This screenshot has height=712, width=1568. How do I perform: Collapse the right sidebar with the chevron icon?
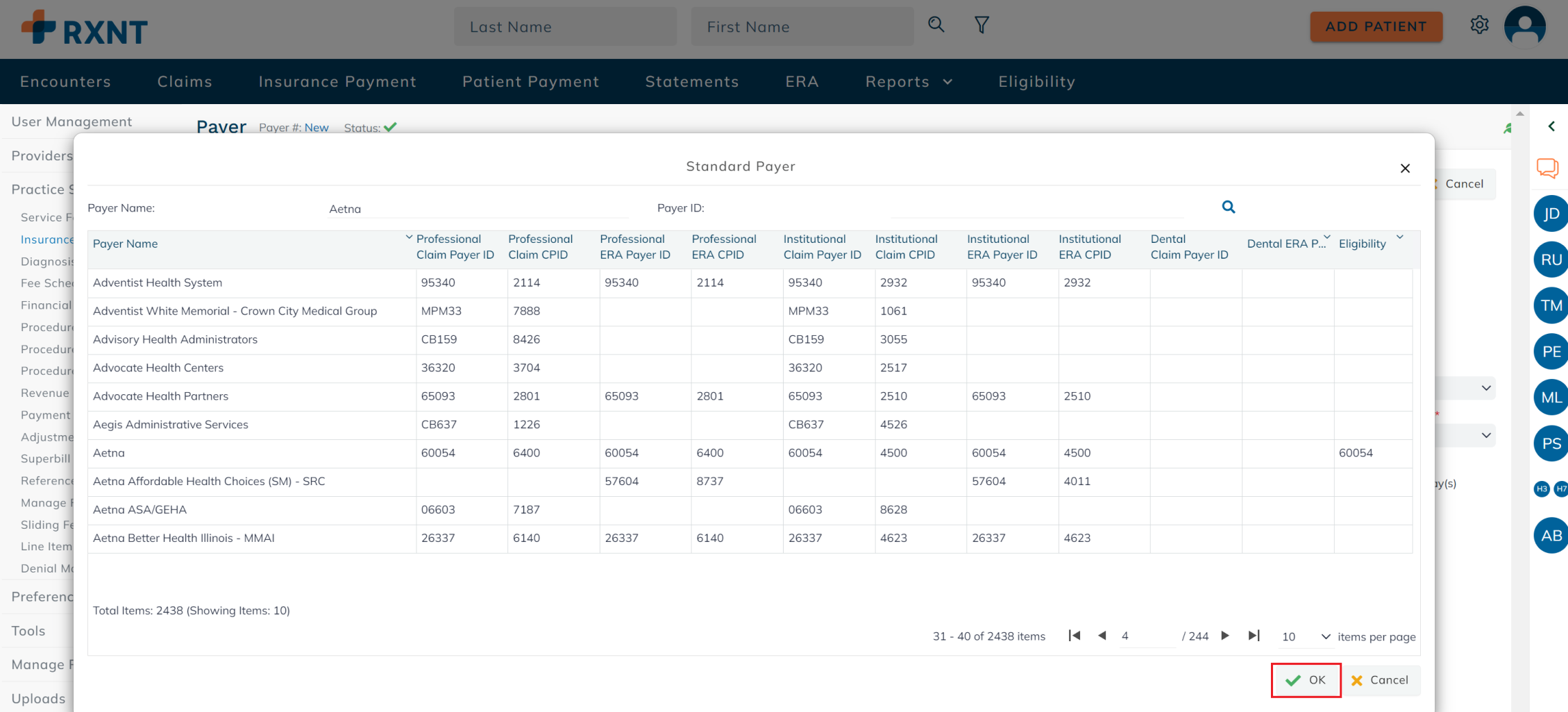1552,126
